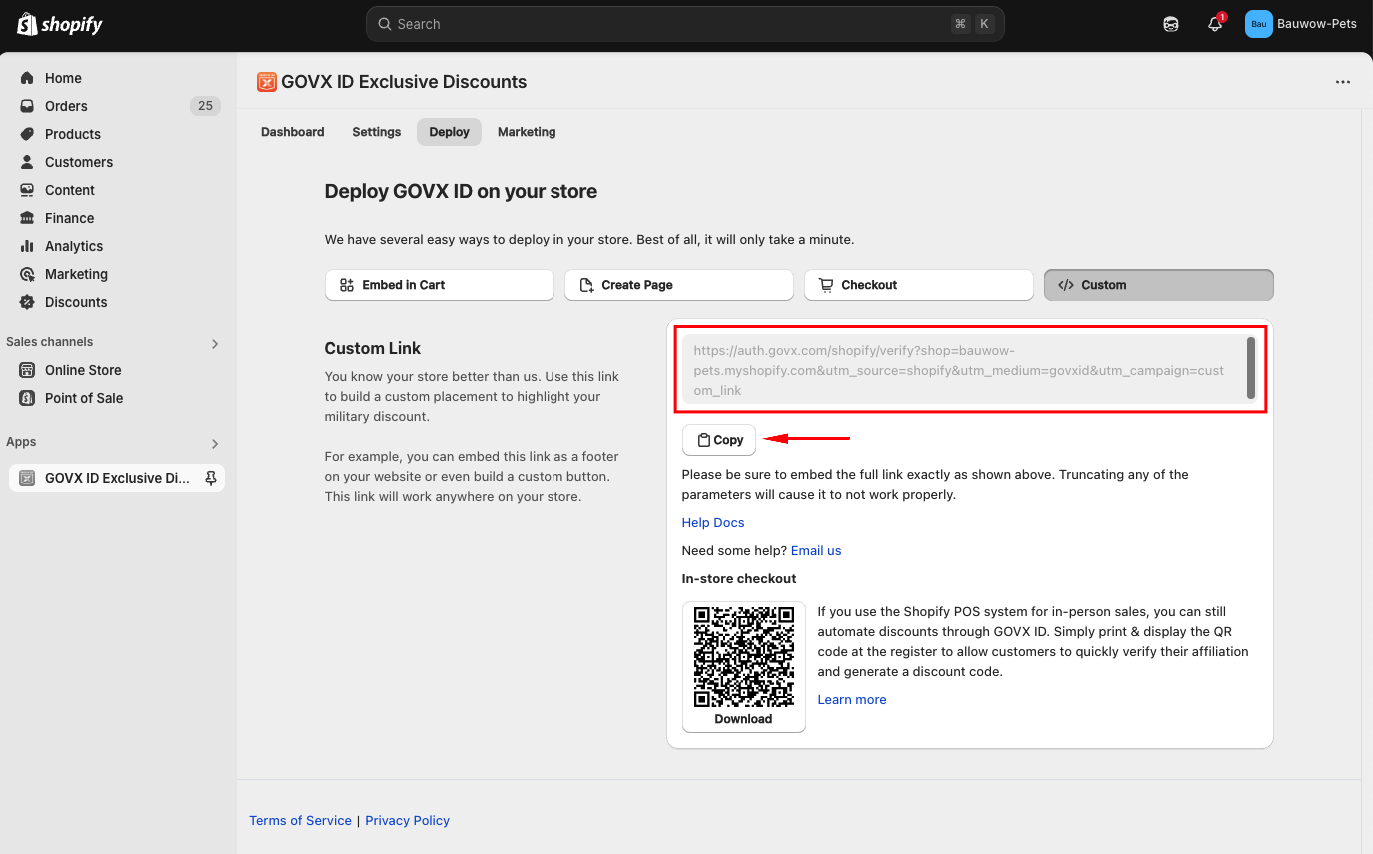The width and height of the screenshot is (1373, 854).
Task: Click the QR code image
Action: (x=744, y=656)
